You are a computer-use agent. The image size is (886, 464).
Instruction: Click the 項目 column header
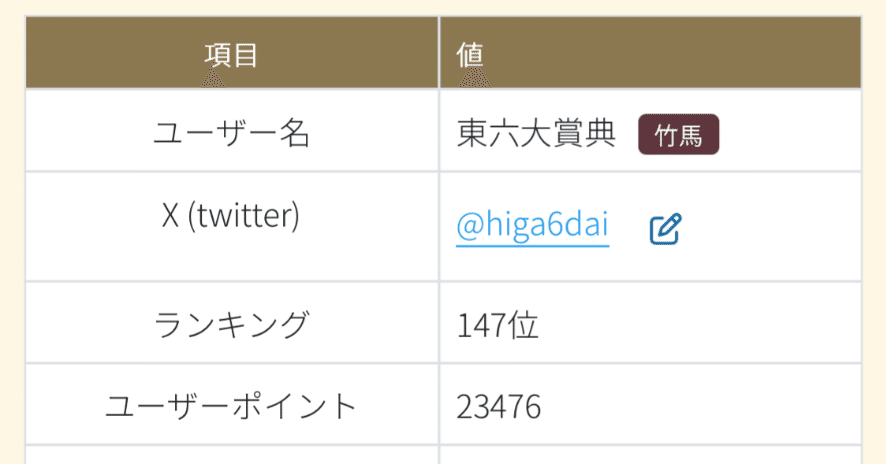[x=231, y=54]
